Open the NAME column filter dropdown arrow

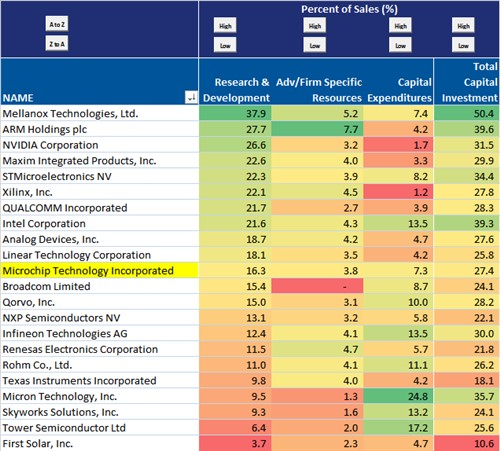coord(191,97)
